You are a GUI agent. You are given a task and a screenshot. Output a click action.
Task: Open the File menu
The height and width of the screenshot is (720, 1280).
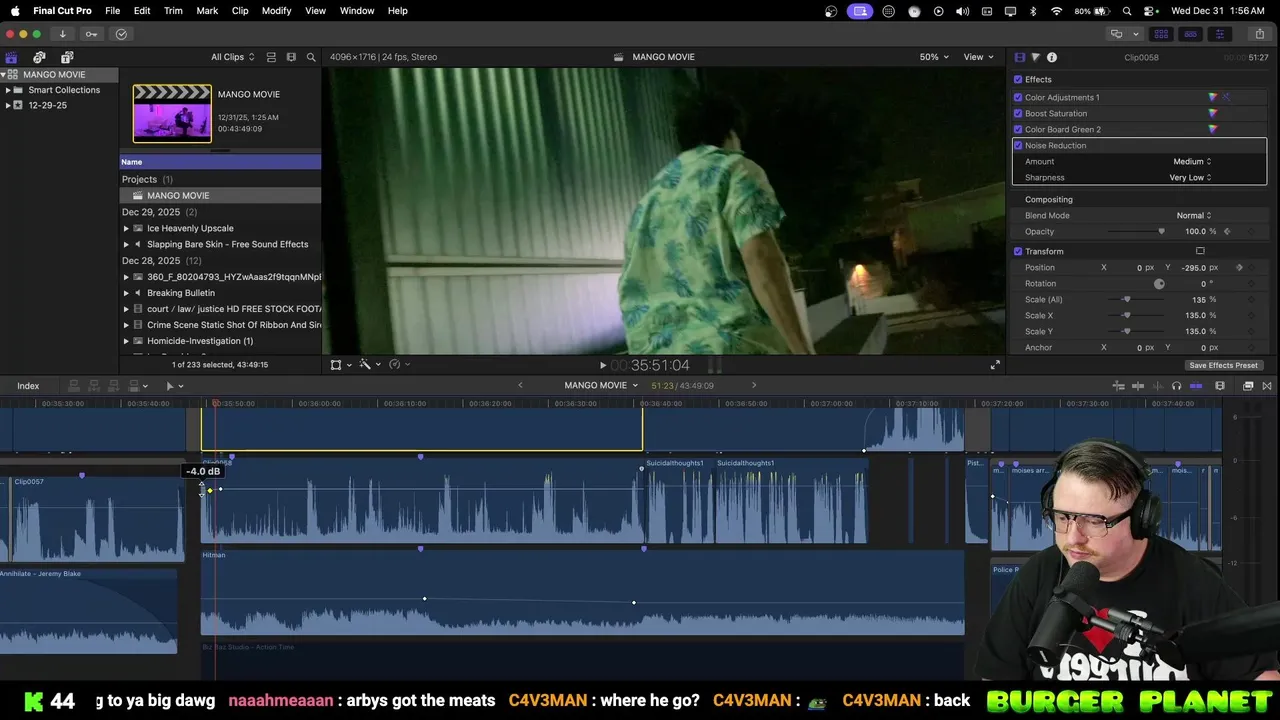tap(113, 11)
